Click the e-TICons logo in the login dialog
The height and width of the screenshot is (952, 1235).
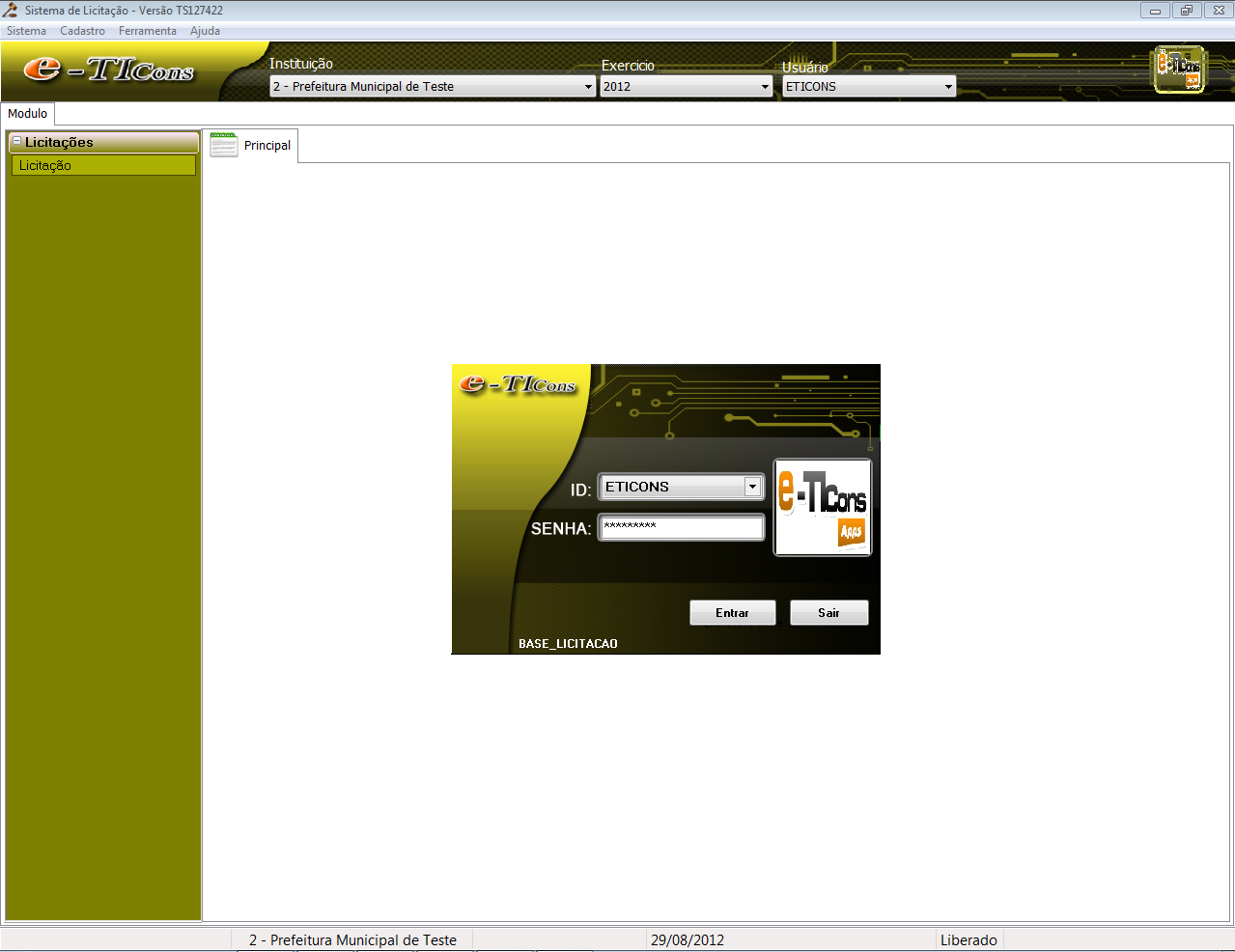[x=518, y=384]
